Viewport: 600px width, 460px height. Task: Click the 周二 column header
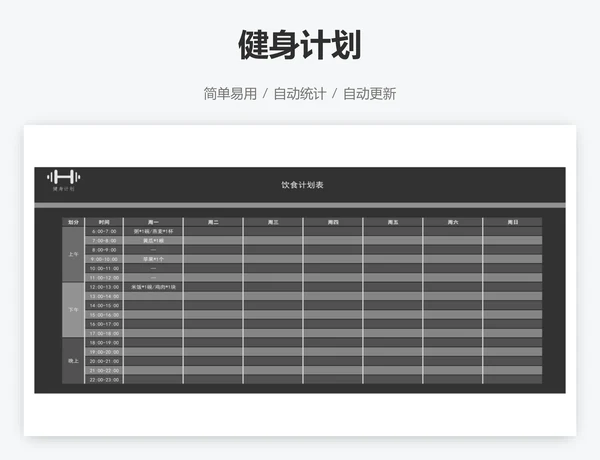coord(213,222)
